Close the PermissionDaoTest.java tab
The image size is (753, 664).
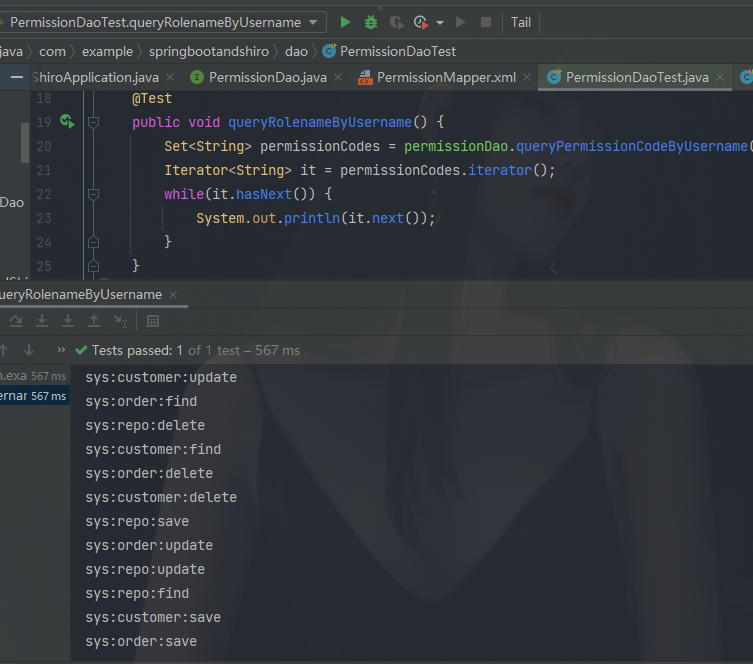coord(722,77)
